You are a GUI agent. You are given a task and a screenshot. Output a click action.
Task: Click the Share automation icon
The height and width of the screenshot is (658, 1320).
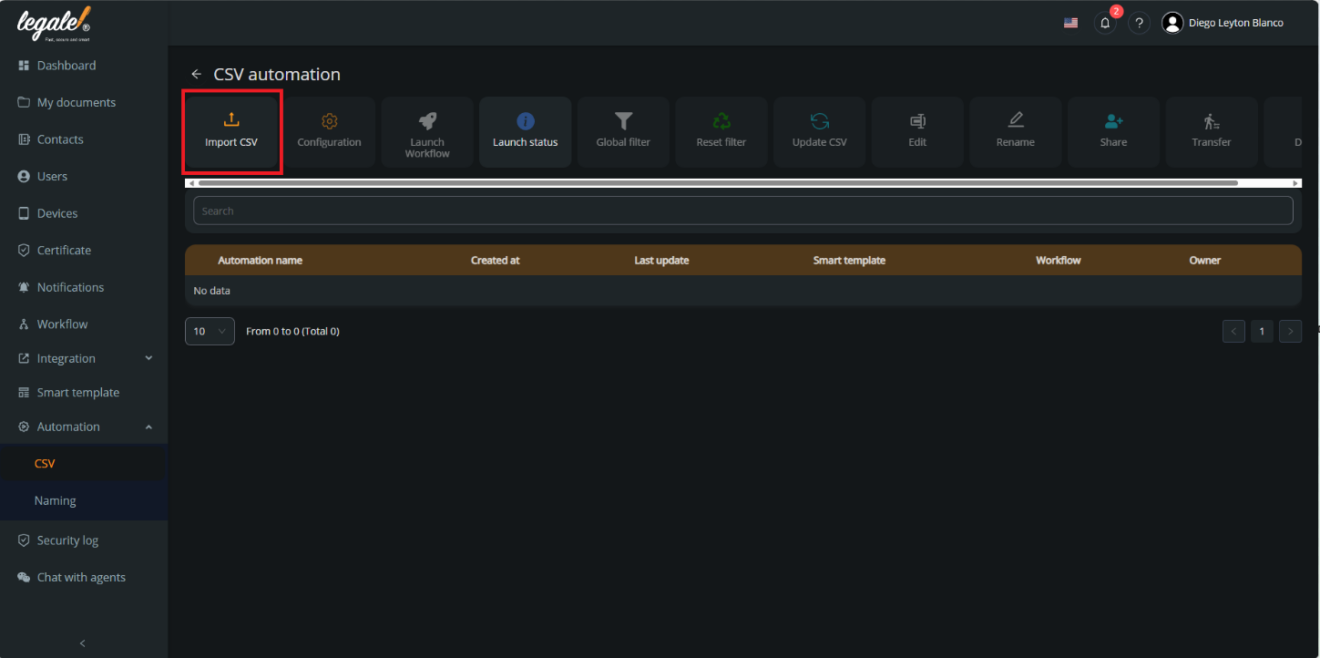[x=1113, y=131]
